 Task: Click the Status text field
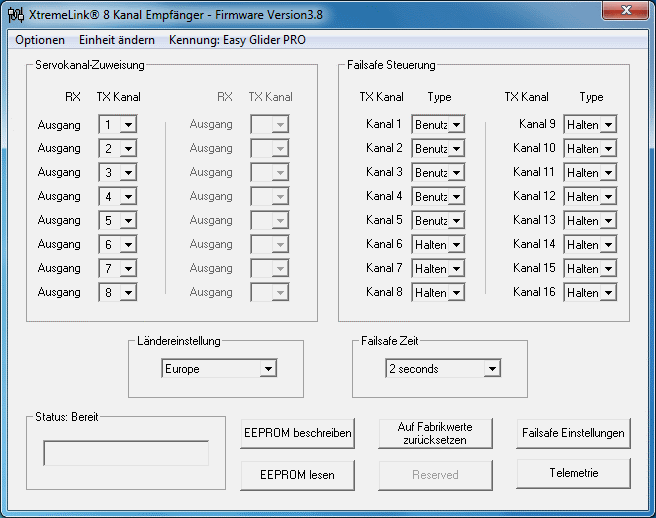click(126, 453)
